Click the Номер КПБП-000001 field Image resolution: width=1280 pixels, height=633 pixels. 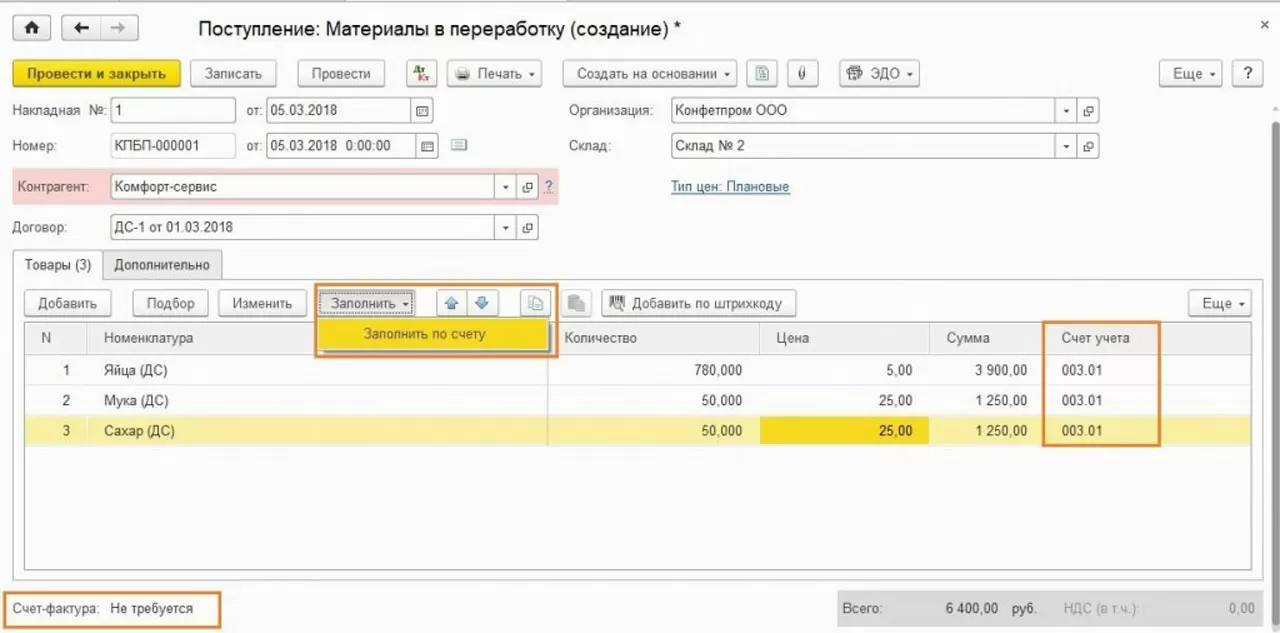[172, 146]
